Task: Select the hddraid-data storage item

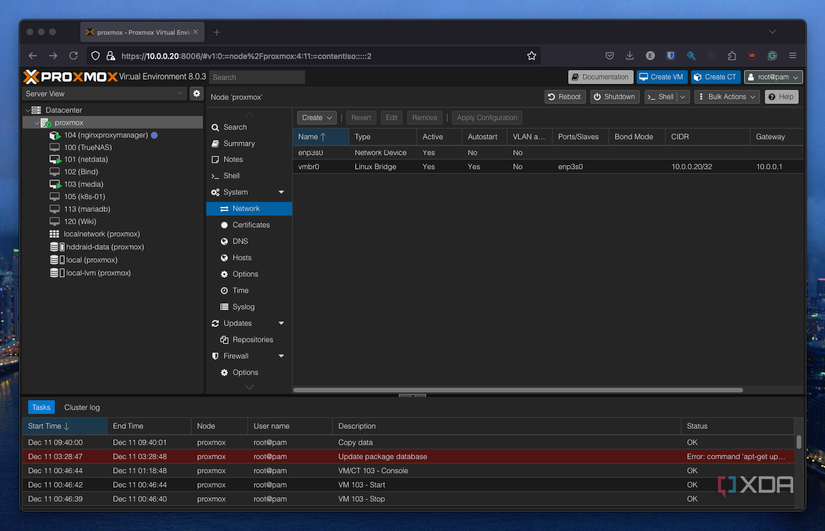Action: coord(104,247)
